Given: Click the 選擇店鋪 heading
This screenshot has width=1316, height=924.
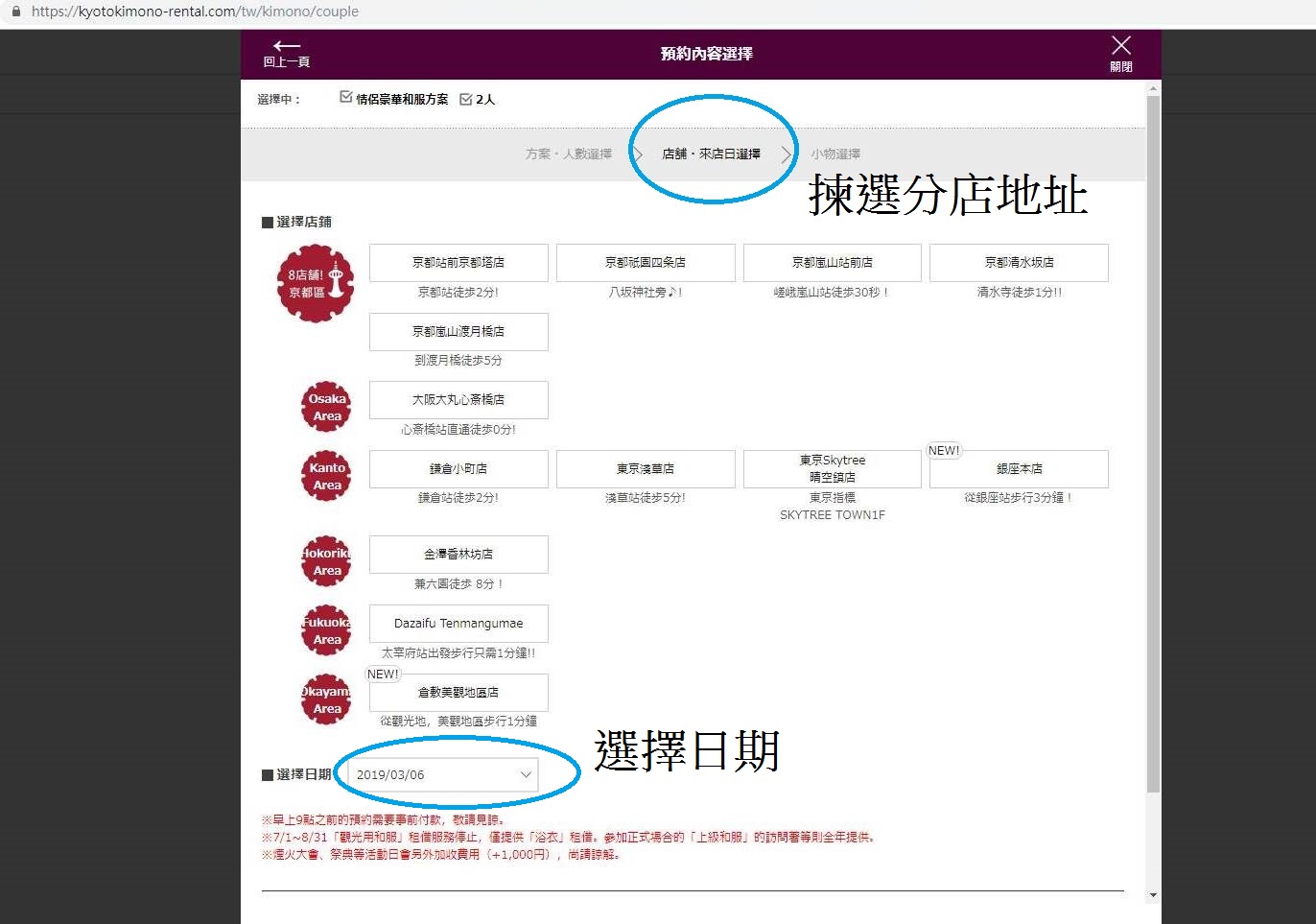Looking at the screenshot, I should [304, 222].
